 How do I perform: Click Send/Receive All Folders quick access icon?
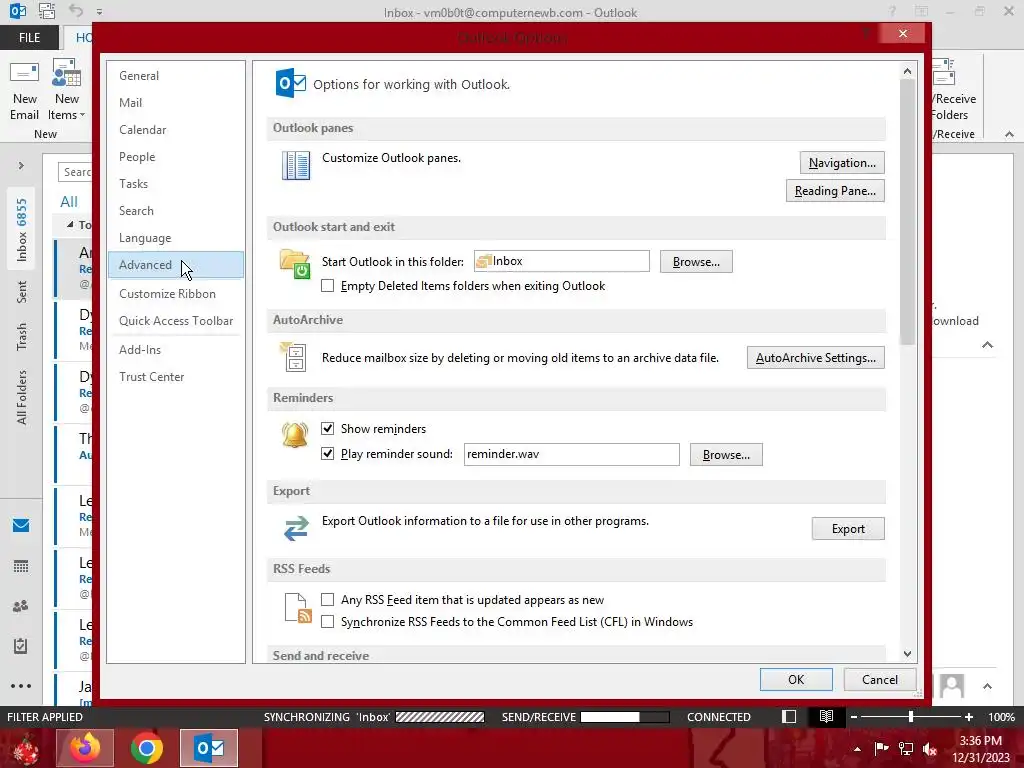(46, 11)
